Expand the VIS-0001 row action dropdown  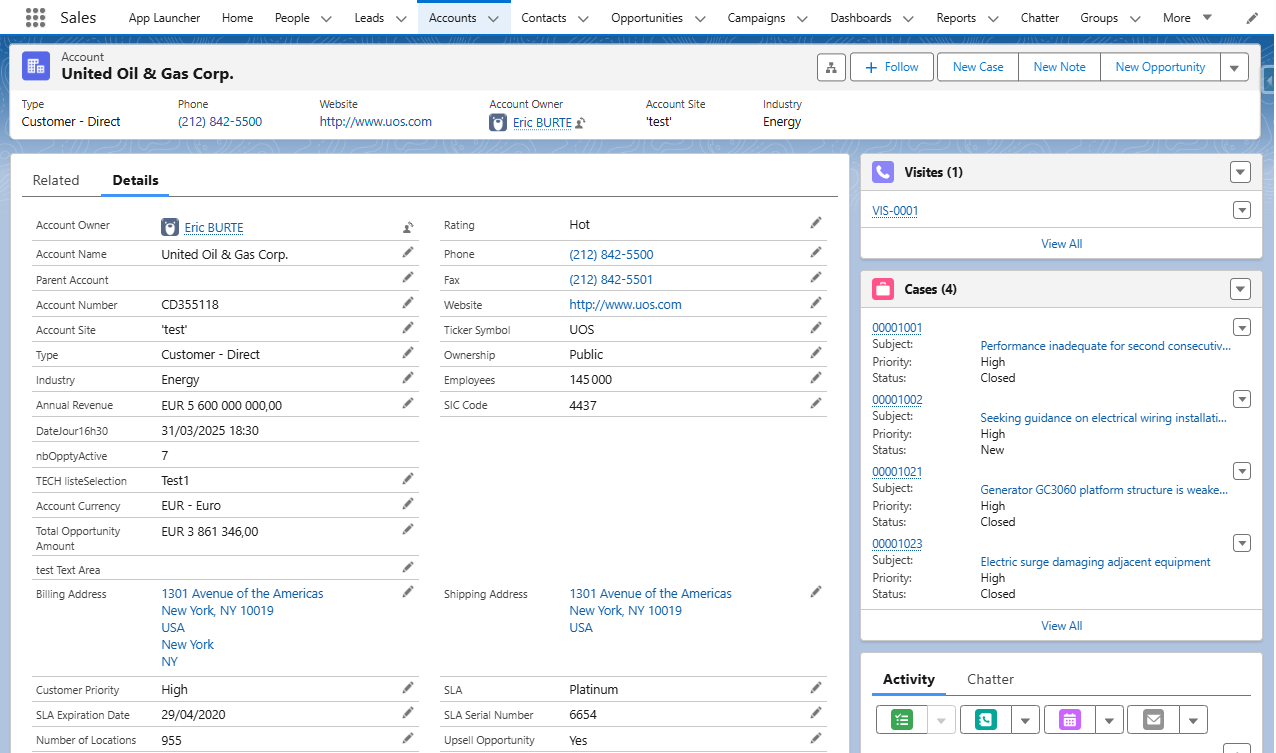click(1241, 210)
